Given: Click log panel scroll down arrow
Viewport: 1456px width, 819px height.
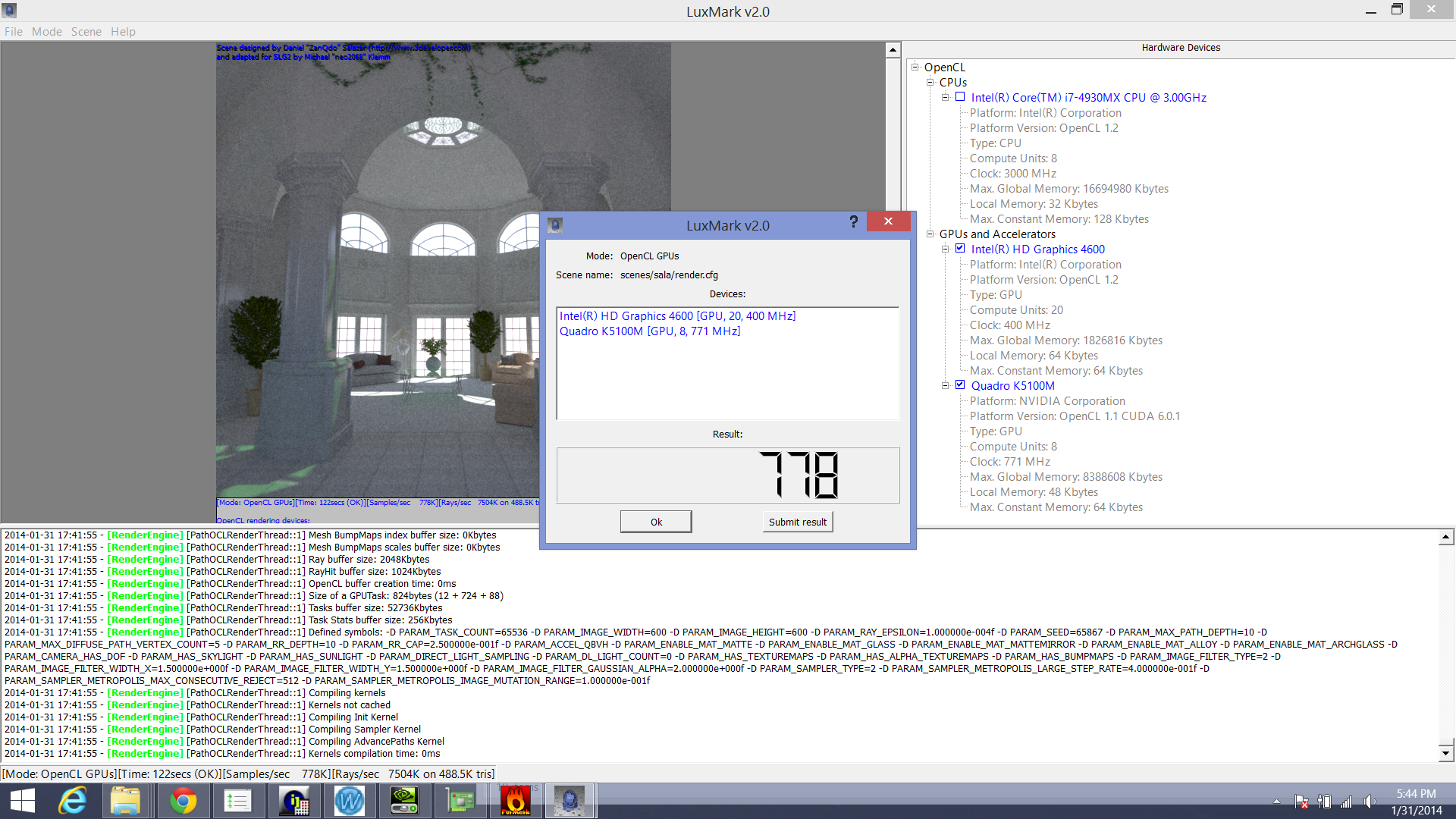Looking at the screenshot, I should 1446,753.
